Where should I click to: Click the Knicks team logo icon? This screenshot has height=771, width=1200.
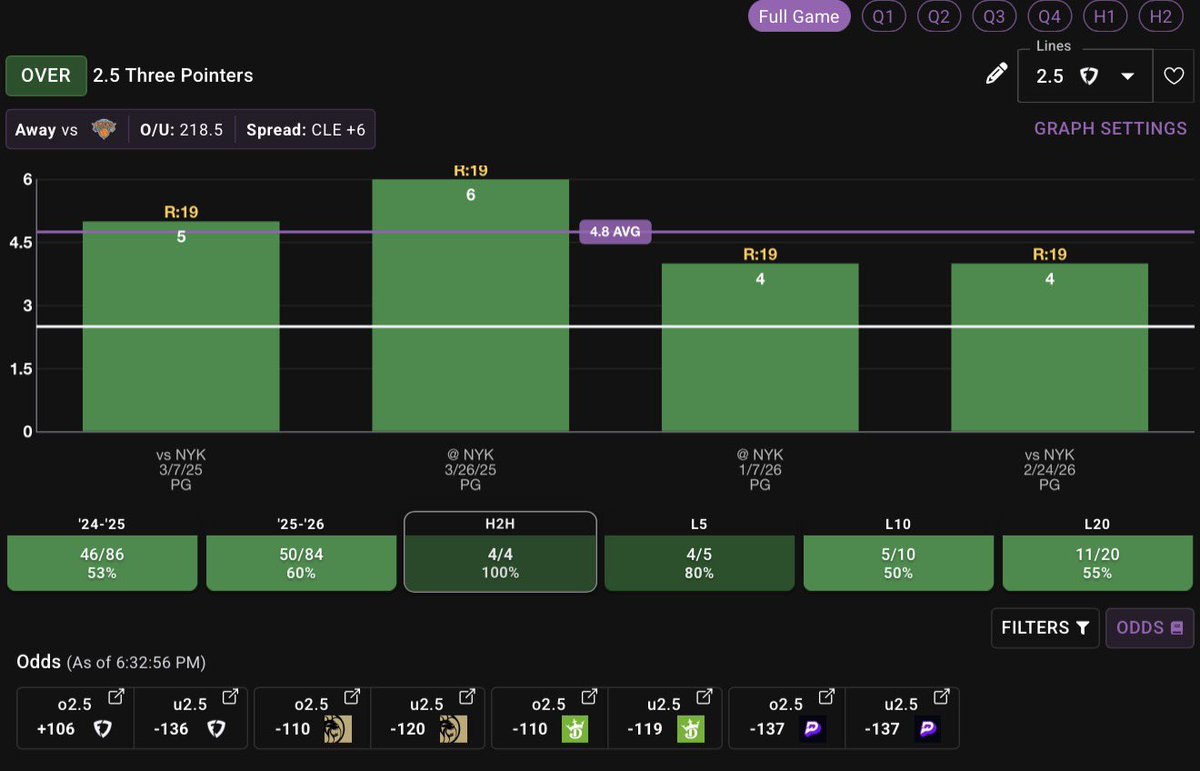click(104, 129)
